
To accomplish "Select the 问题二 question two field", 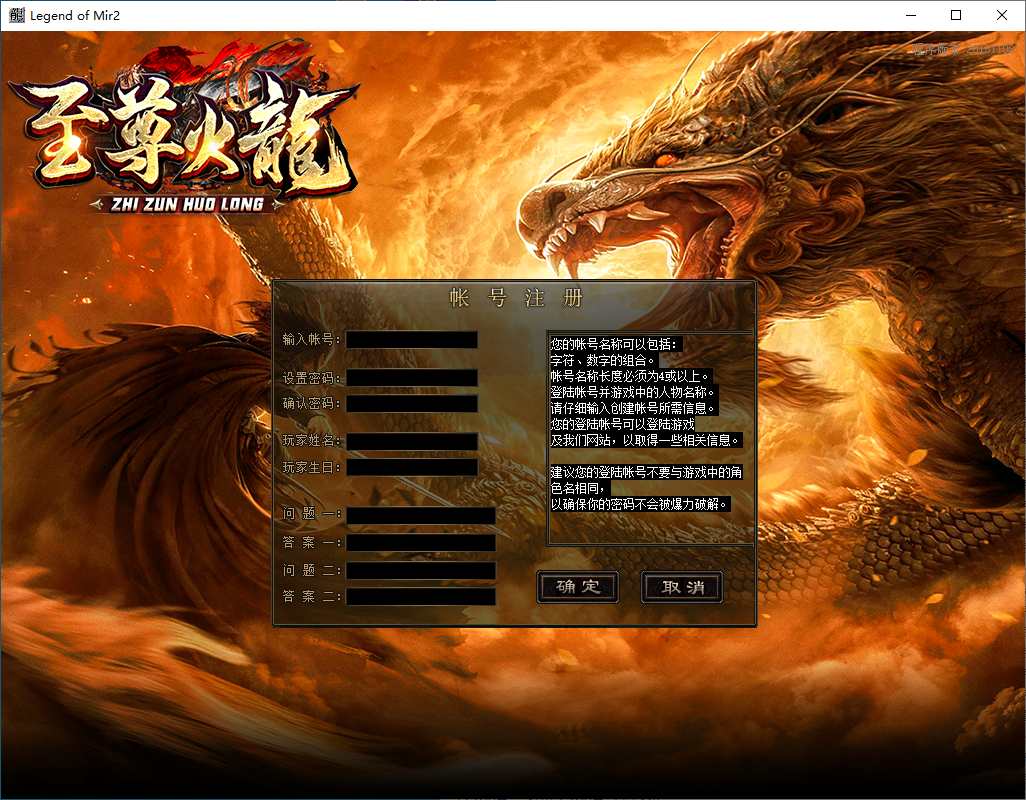I will point(421,570).
